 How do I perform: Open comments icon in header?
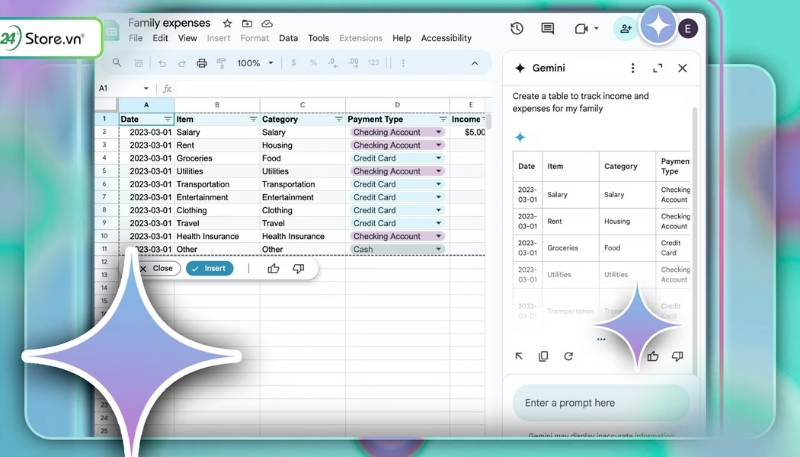(x=547, y=29)
